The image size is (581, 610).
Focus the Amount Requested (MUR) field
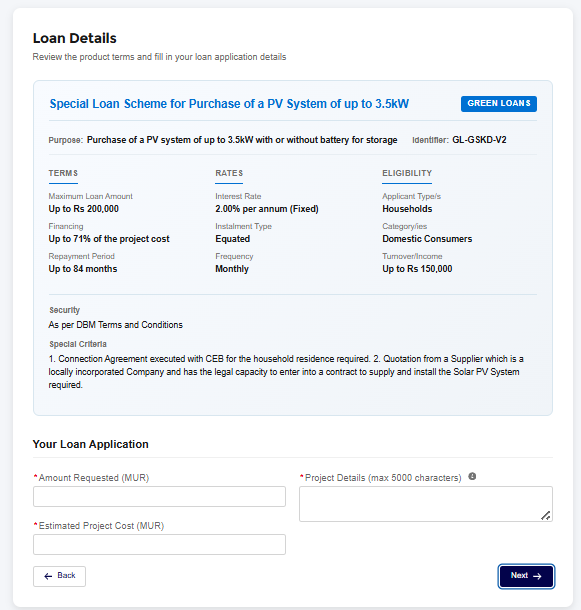(159, 496)
